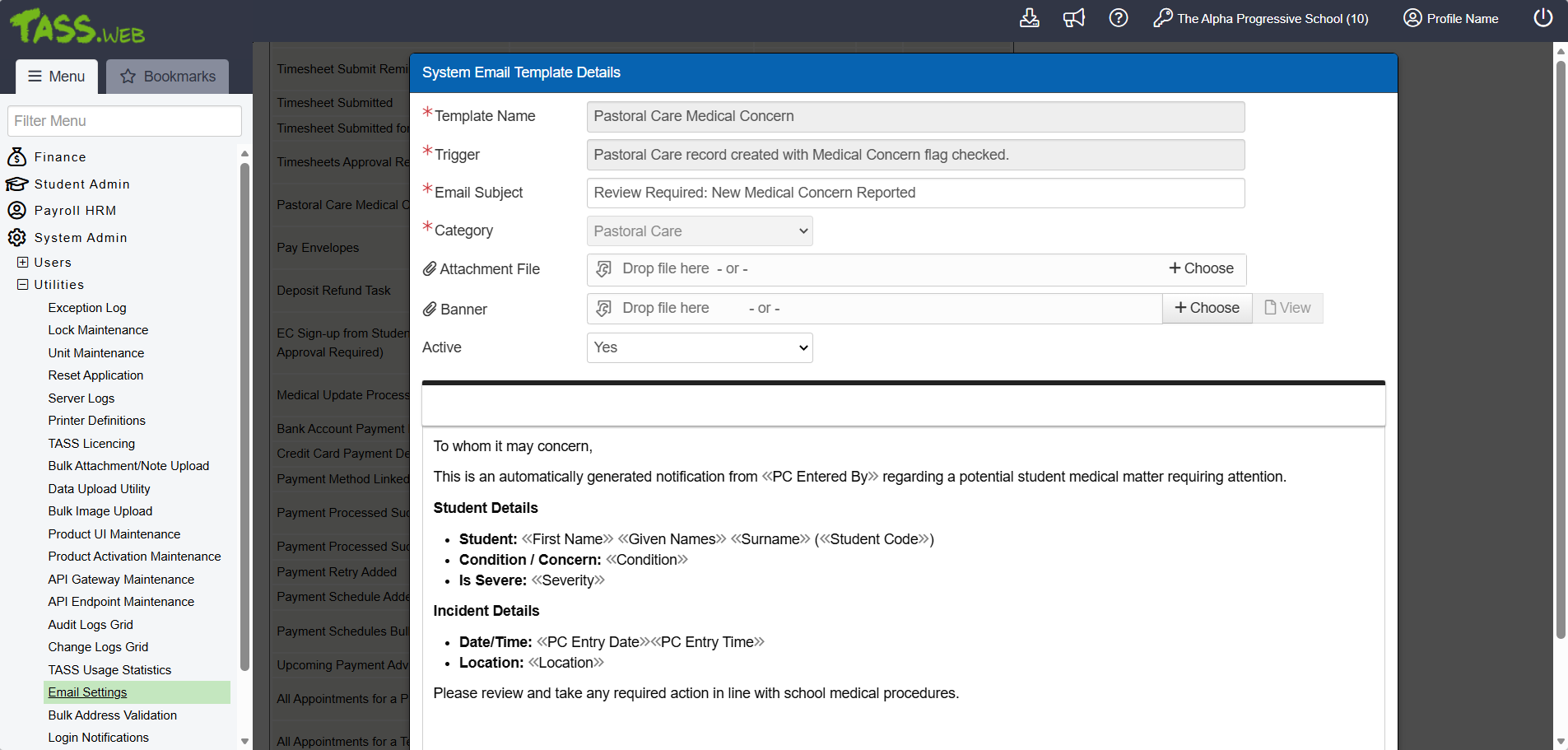
Task: Expand the Users tree node
Action: [22, 263]
